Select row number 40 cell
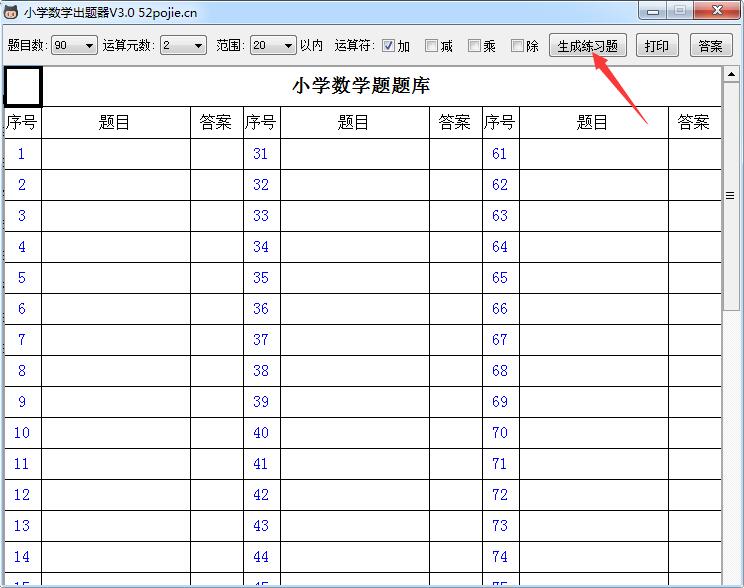This screenshot has height=588, width=744. 262,433
